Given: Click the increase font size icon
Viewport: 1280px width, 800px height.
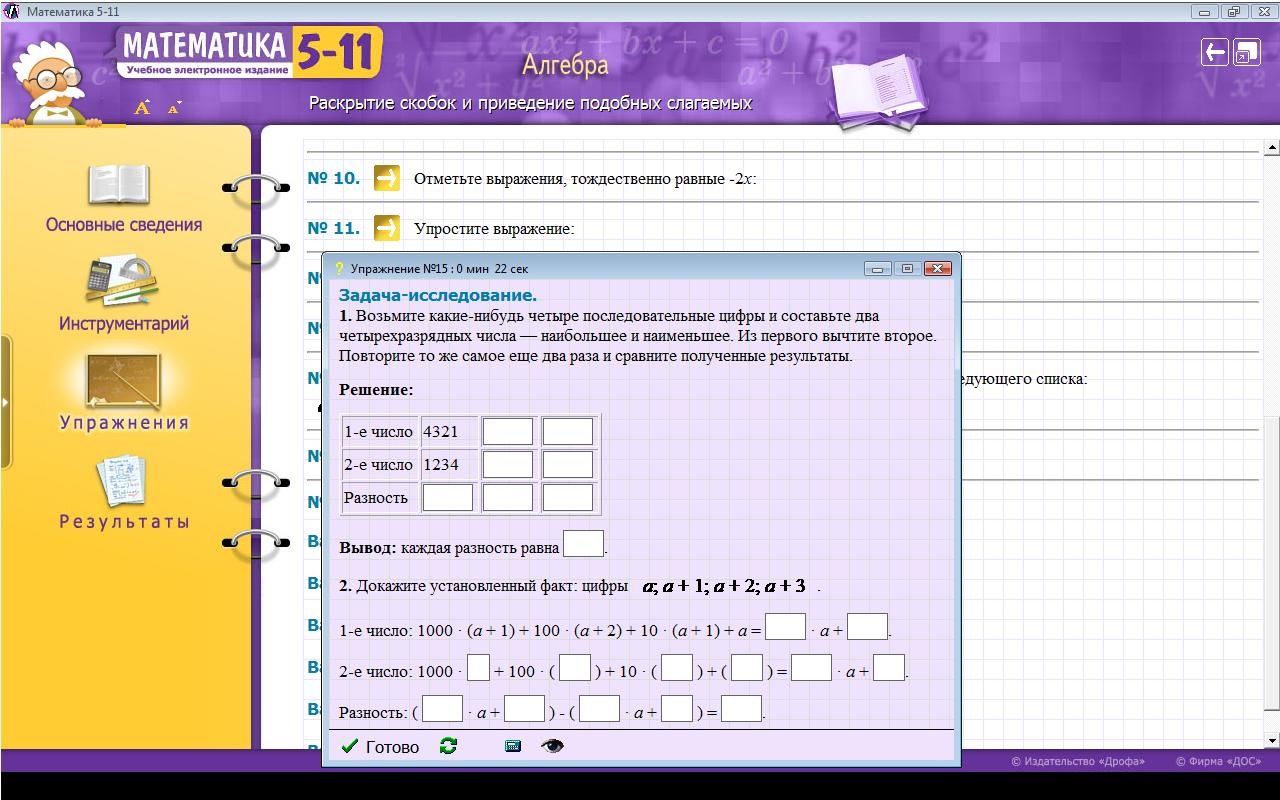Looking at the screenshot, I should click(142, 107).
